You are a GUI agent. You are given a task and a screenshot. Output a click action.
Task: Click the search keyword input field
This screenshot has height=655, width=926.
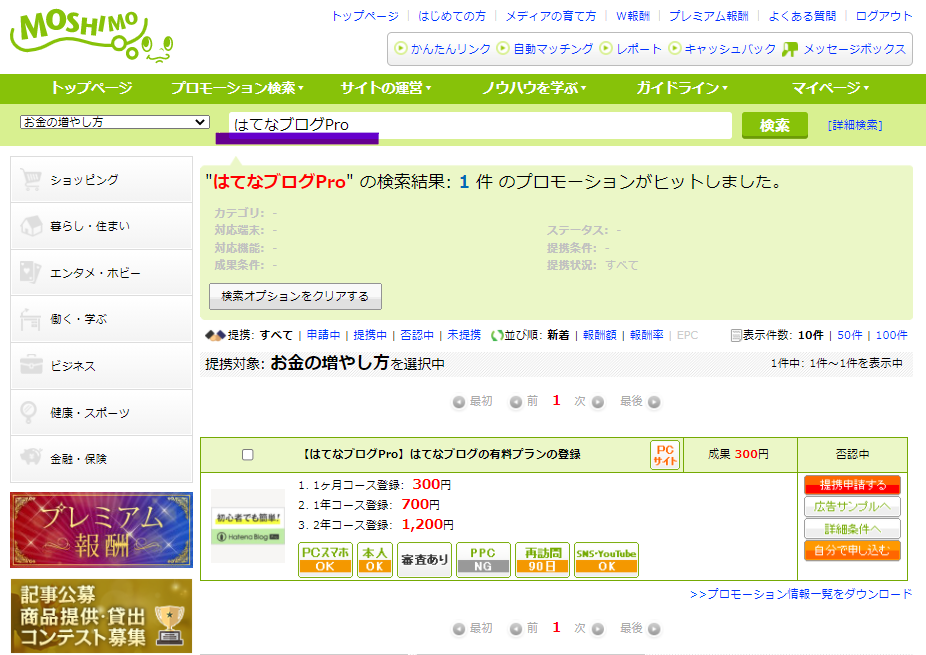coord(480,125)
